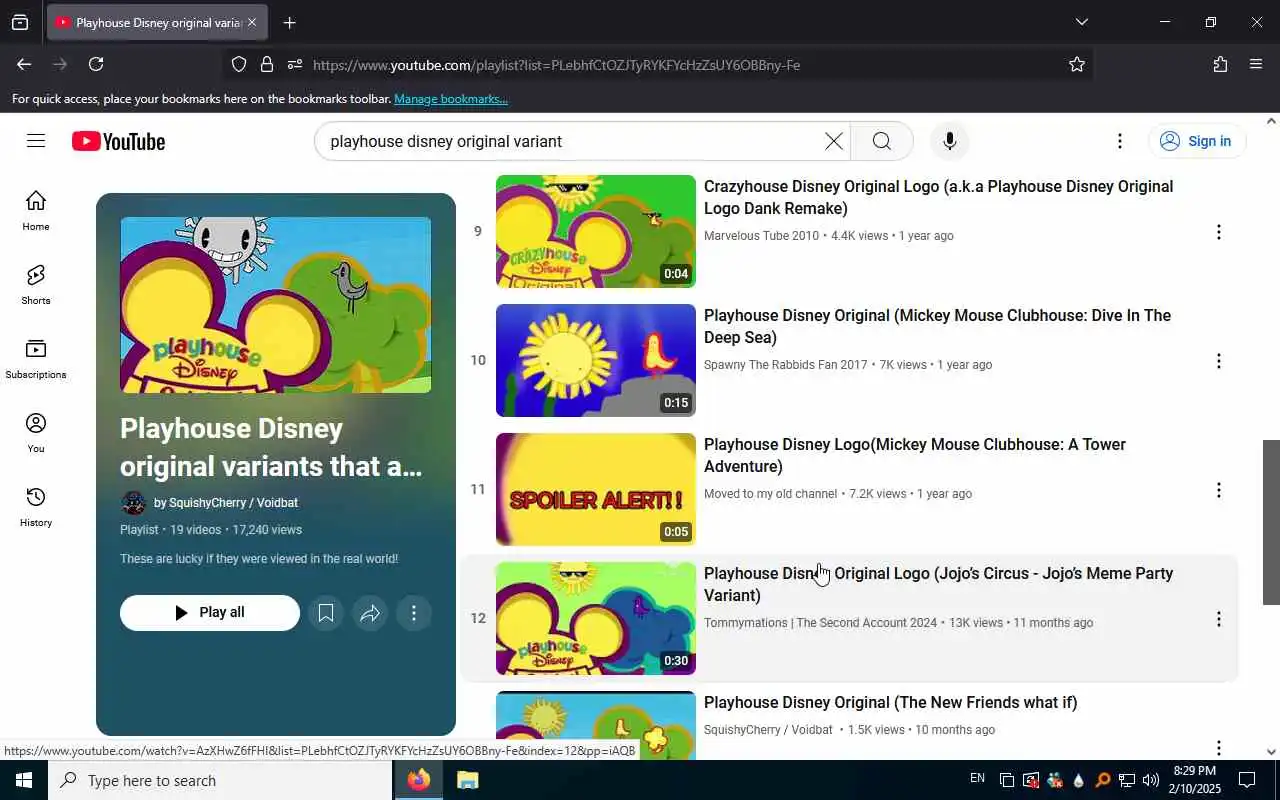Visit Spawny The Rabbids Fan 2017 channel

[x=786, y=365]
